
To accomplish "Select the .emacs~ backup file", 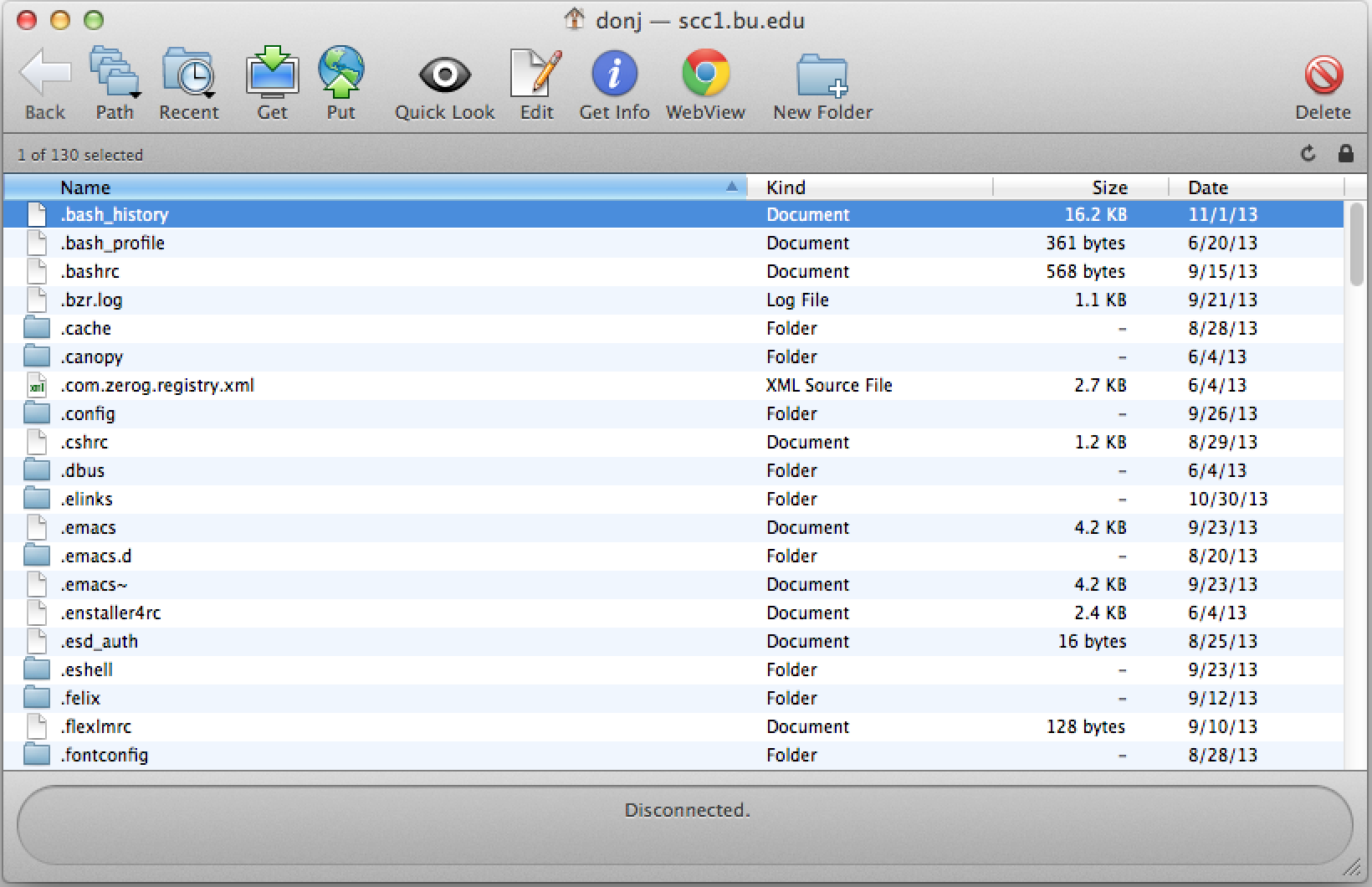I will tap(674, 584).
